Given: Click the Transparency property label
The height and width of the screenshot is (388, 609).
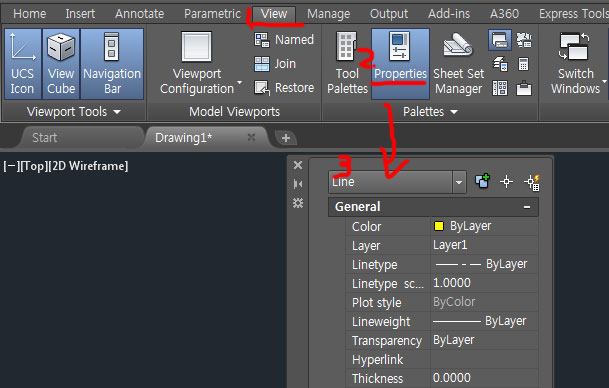Looking at the screenshot, I should [386, 341].
